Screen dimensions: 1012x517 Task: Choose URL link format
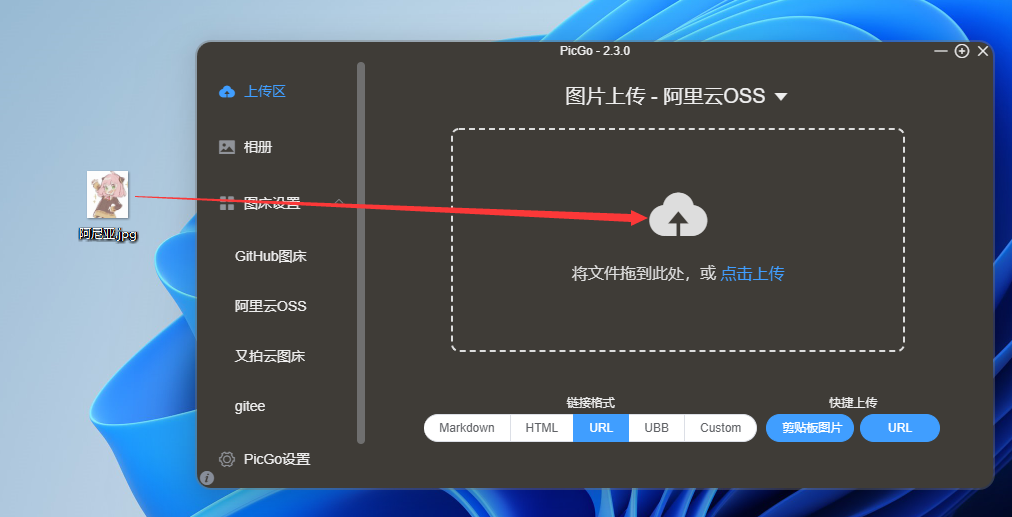click(601, 428)
